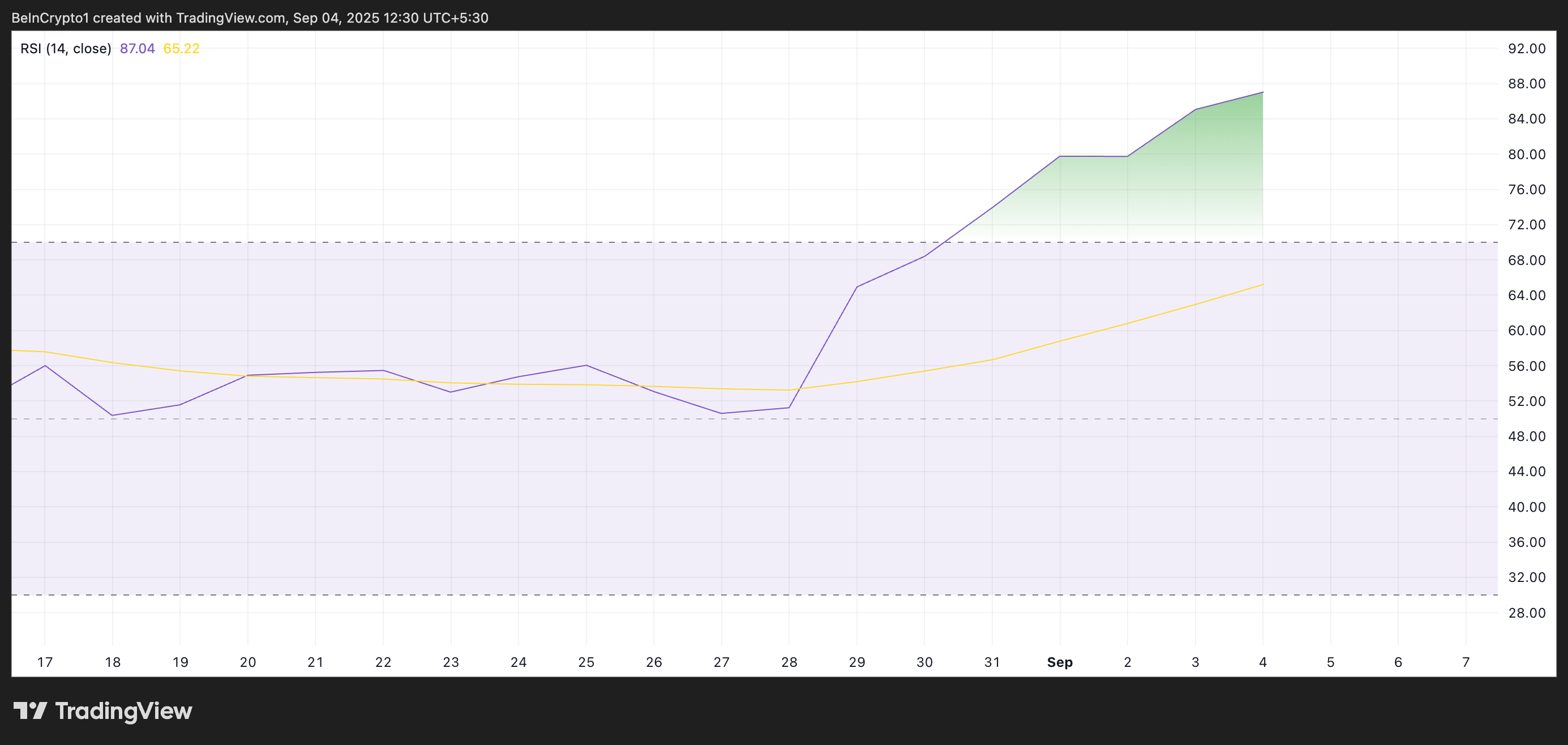The height and width of the screenshot is (745, 1568).
Task: Click the 92.00 price scale label
Action: point(1527,49)
